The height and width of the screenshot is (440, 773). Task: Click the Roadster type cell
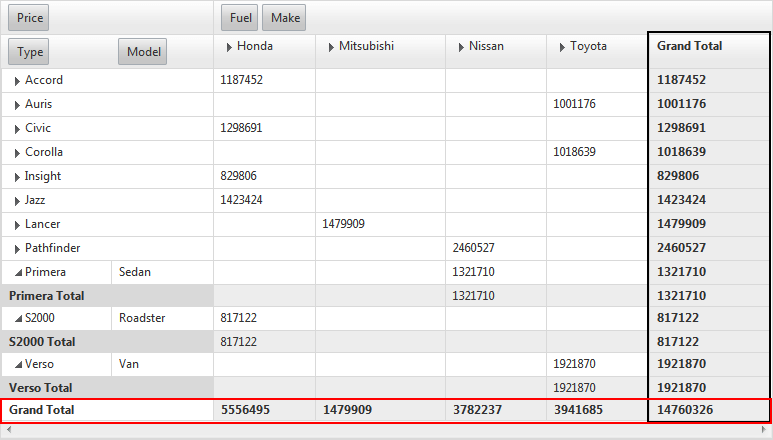[163, 318]
